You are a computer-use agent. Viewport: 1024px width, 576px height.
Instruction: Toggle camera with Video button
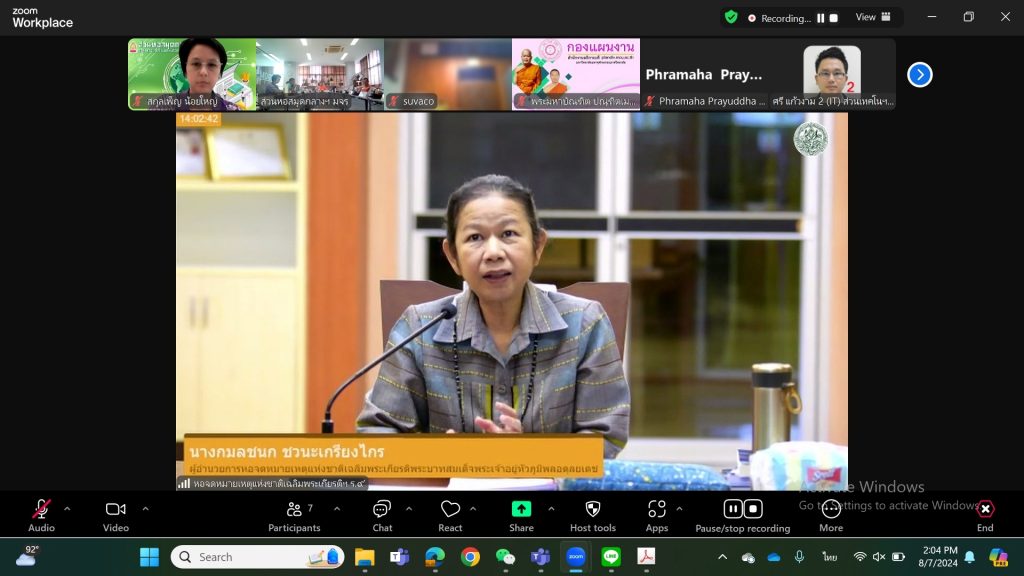[x=116, y=515]
